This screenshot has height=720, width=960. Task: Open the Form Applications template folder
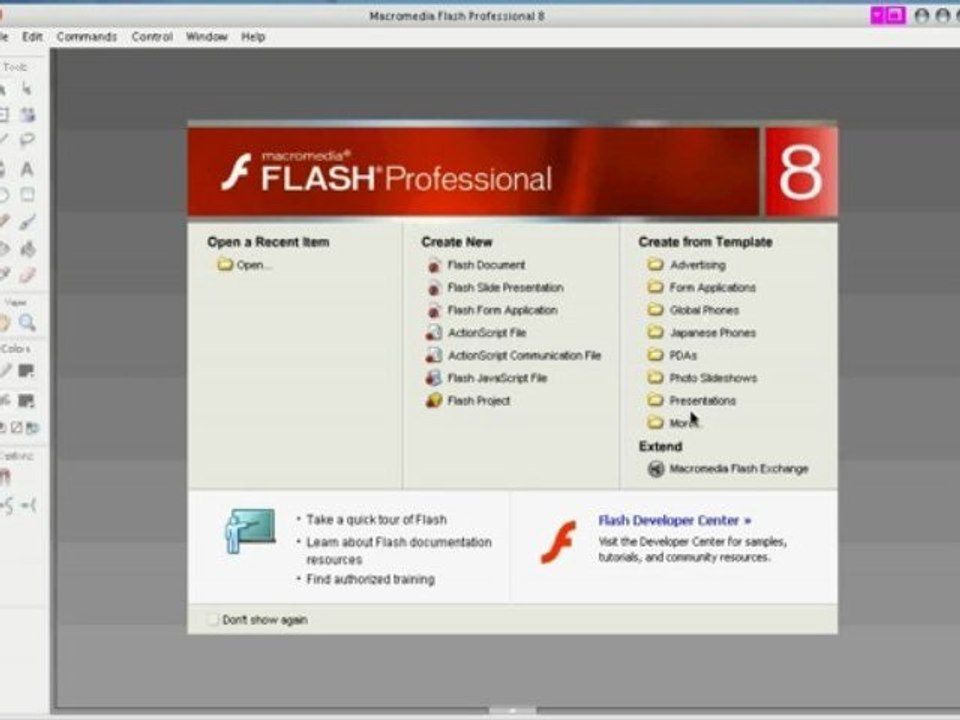tap(712, 288)
